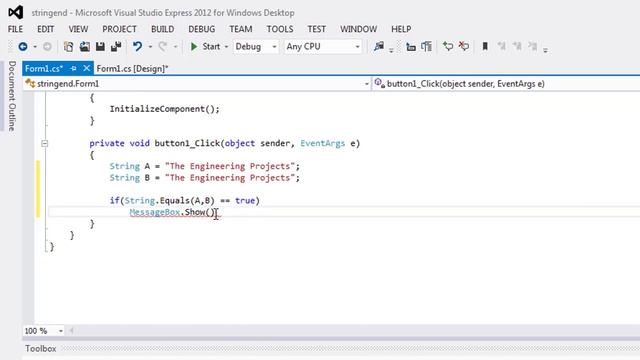640x360 pixels.
Task: Click the Uncomment selected lines icon
Action: [x=464, y=47]
